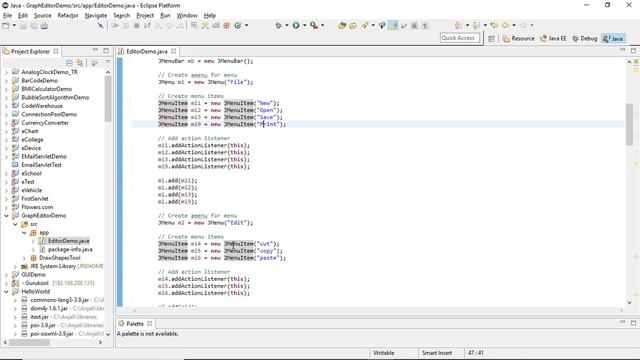Click the Quick Access search field
The height and width of the screenshot is (360, 640).
point(459,38)
